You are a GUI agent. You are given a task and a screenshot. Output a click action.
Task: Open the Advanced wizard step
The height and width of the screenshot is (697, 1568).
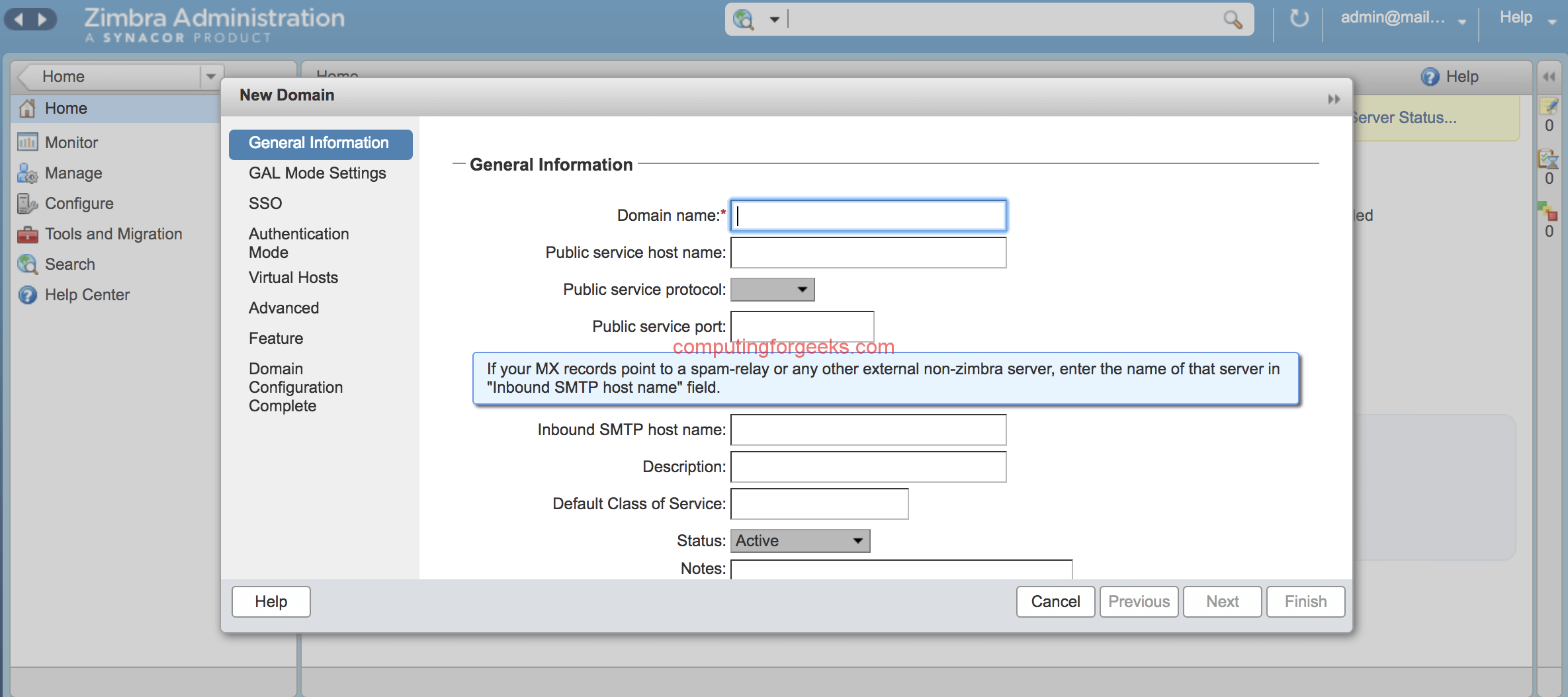284,308
